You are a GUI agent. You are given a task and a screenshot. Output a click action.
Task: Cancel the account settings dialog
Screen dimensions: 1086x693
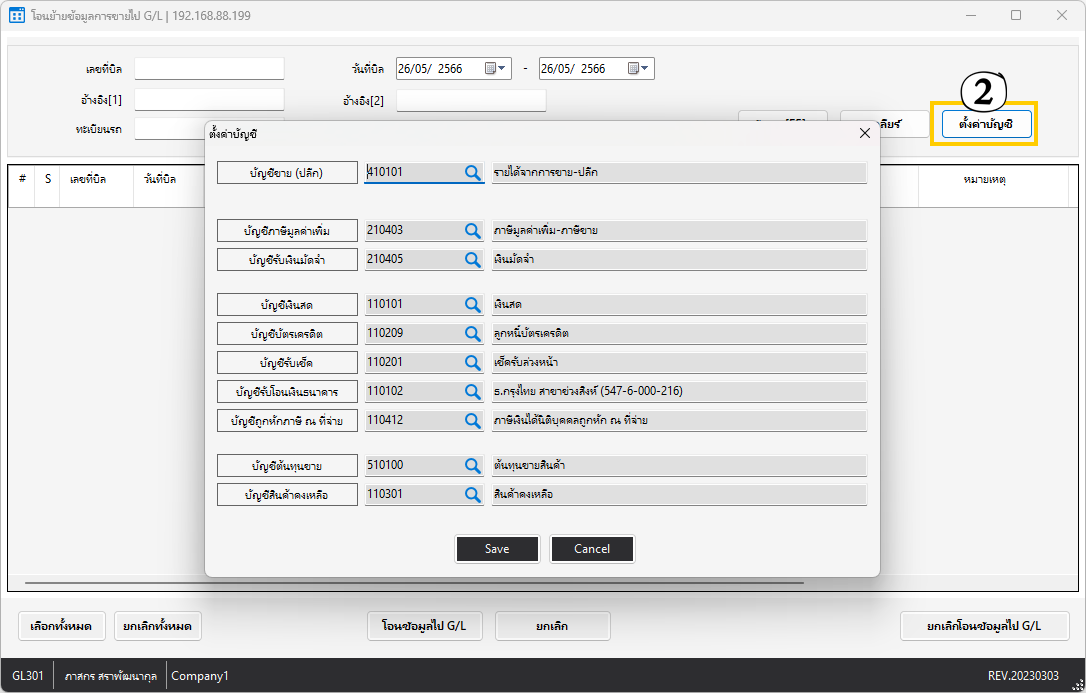(x=592, y=549)
